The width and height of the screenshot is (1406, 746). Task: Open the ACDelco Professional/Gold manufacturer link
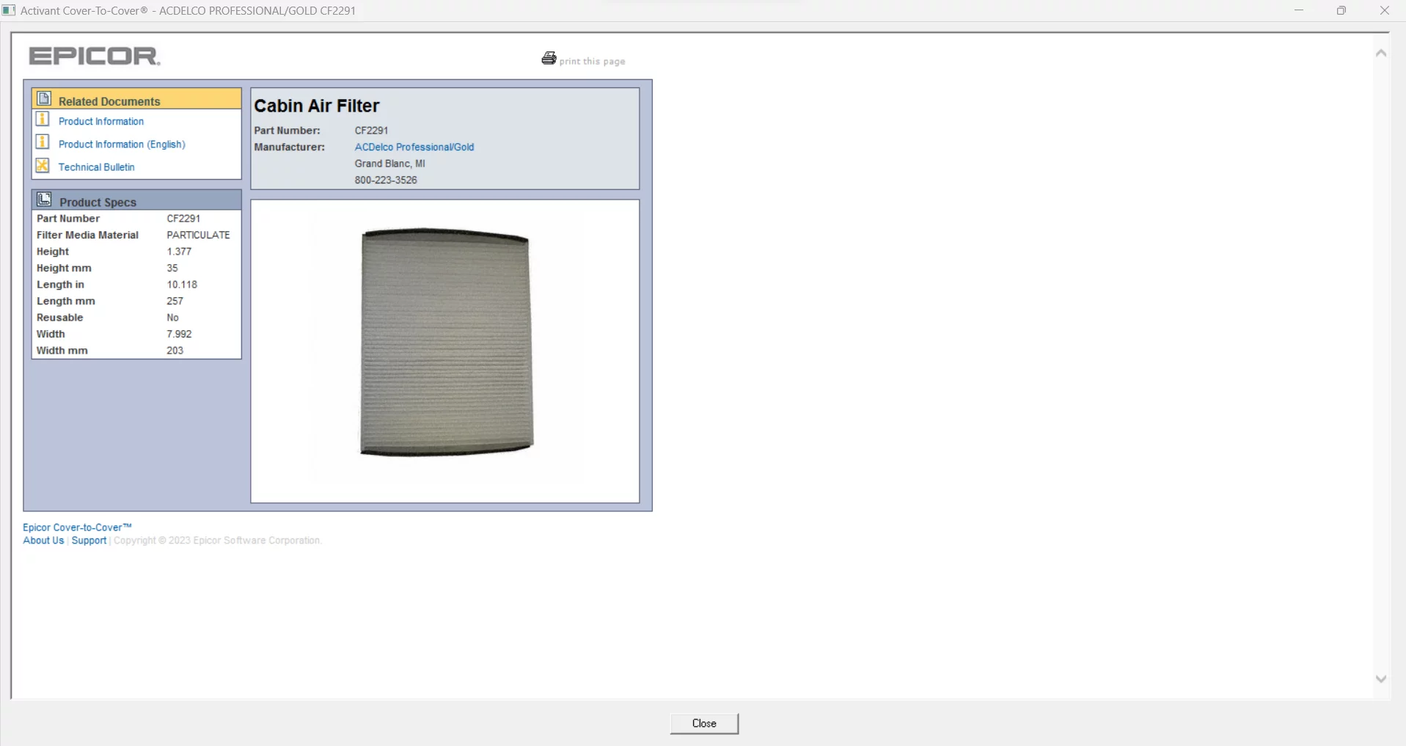coord(414,147)
